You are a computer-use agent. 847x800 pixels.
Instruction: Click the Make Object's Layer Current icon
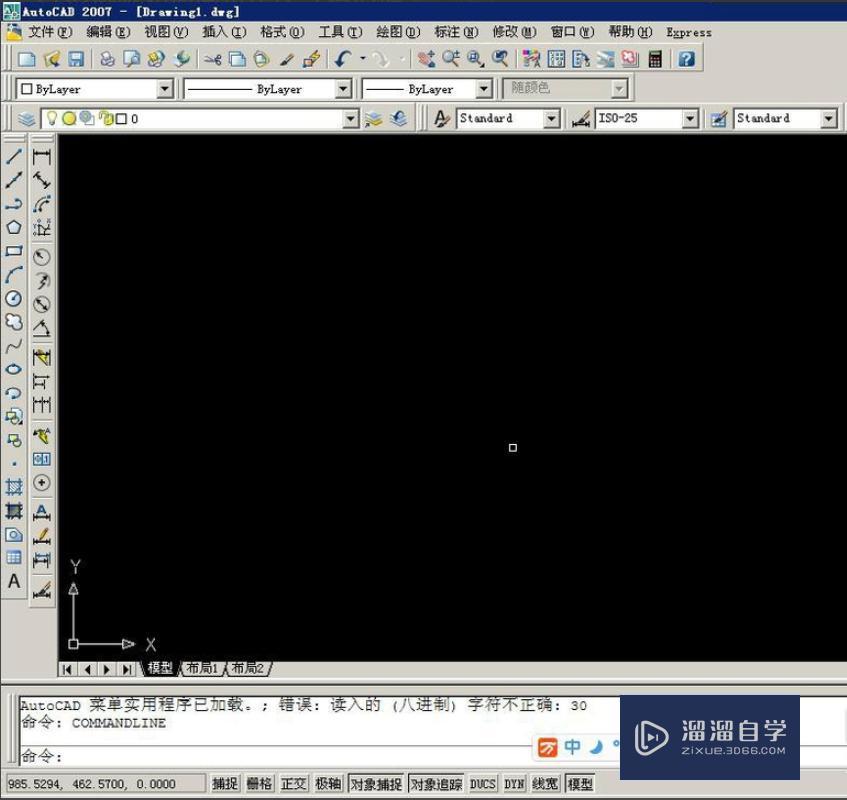tap(373, 118)
